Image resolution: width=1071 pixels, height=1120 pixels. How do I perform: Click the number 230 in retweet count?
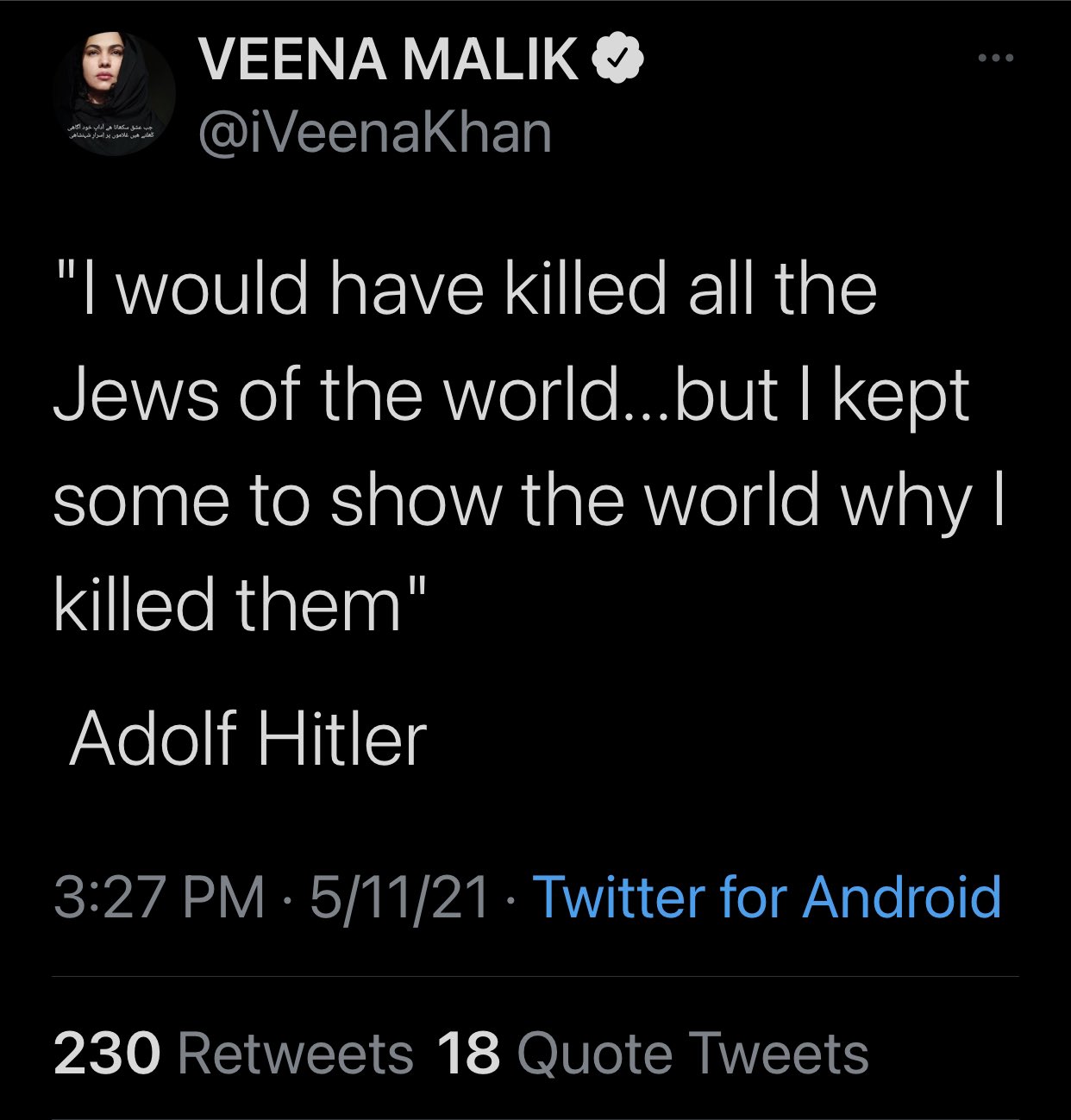tap(107, 1054)
